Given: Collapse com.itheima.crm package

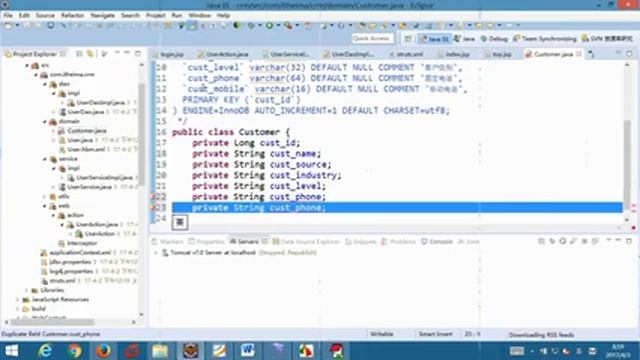Looking at the screenshot, I should click(x=36, y=75).
